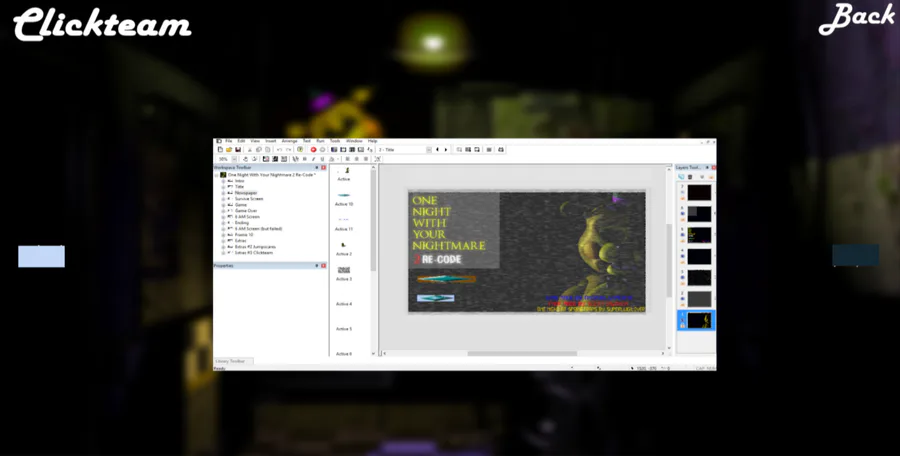Viewport: 900px width, 456px height.
Task: Toggle visibility eye of layer 4
Action: [682, 256]
